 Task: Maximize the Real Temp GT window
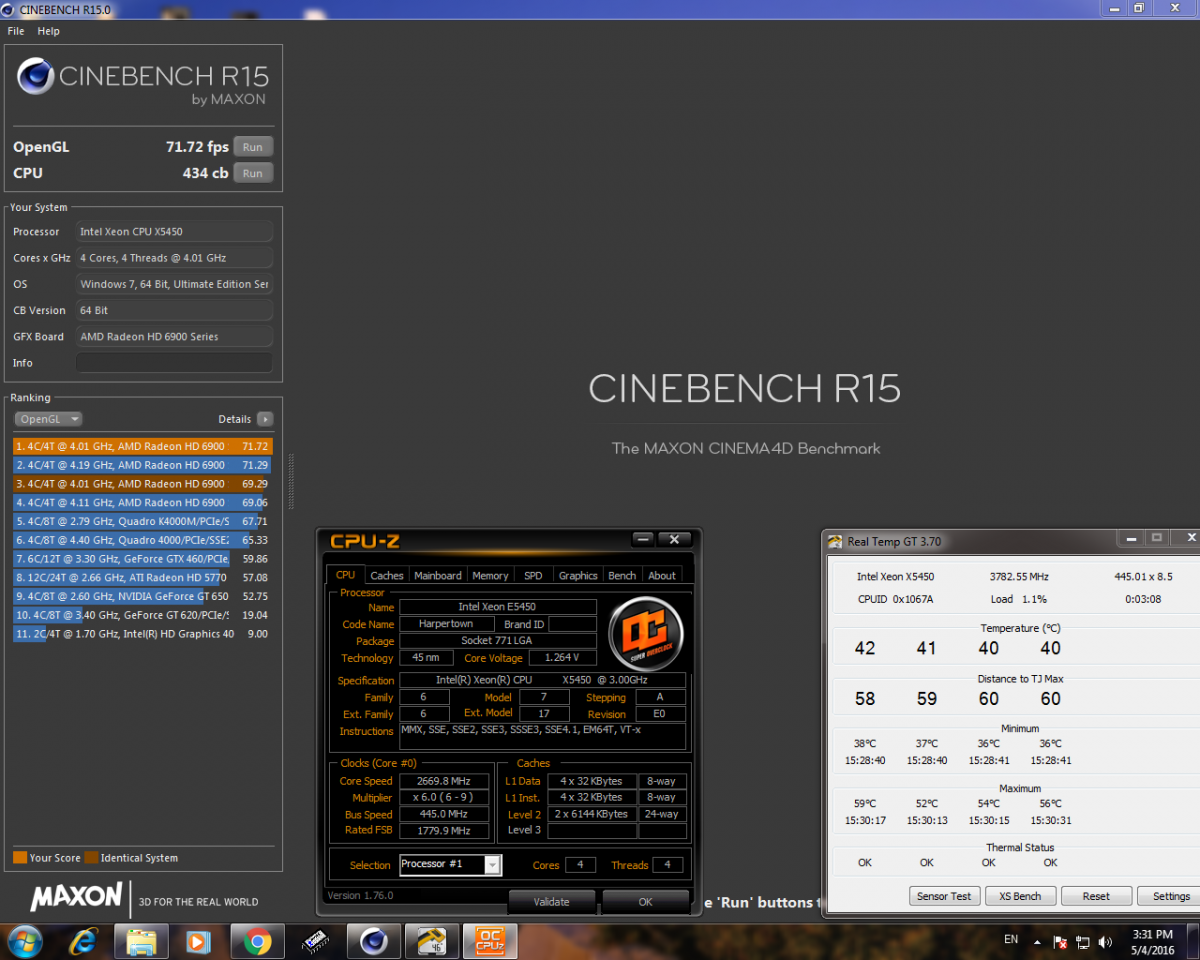tap(1157, 538)
